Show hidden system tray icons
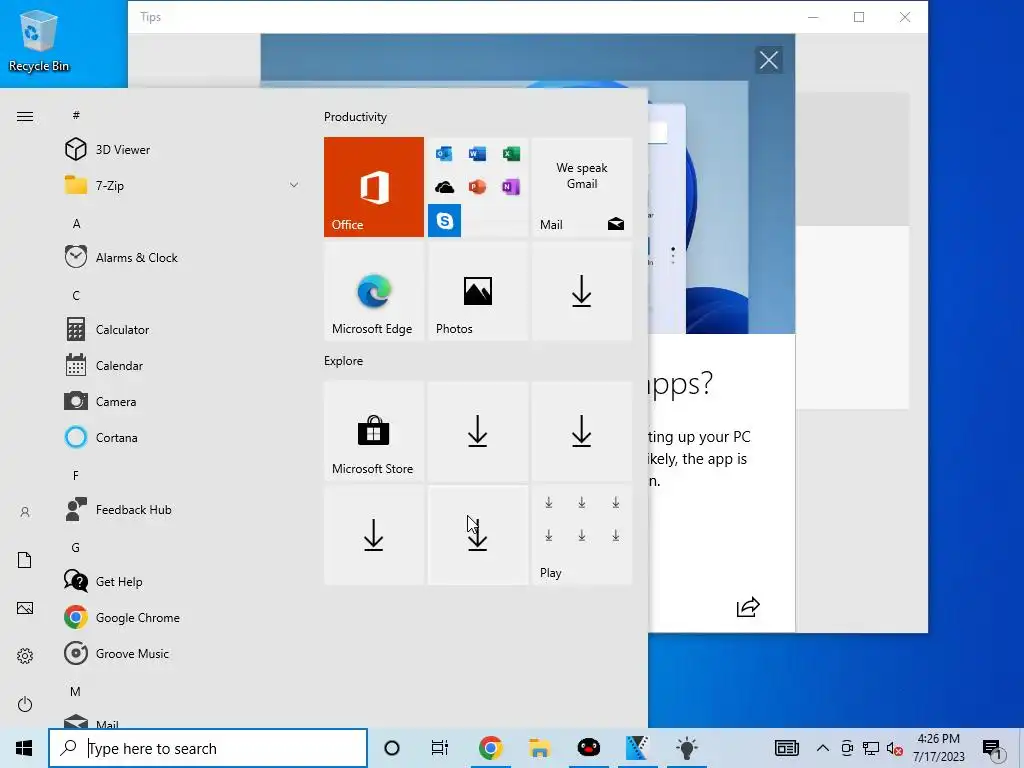 [823, 748]
